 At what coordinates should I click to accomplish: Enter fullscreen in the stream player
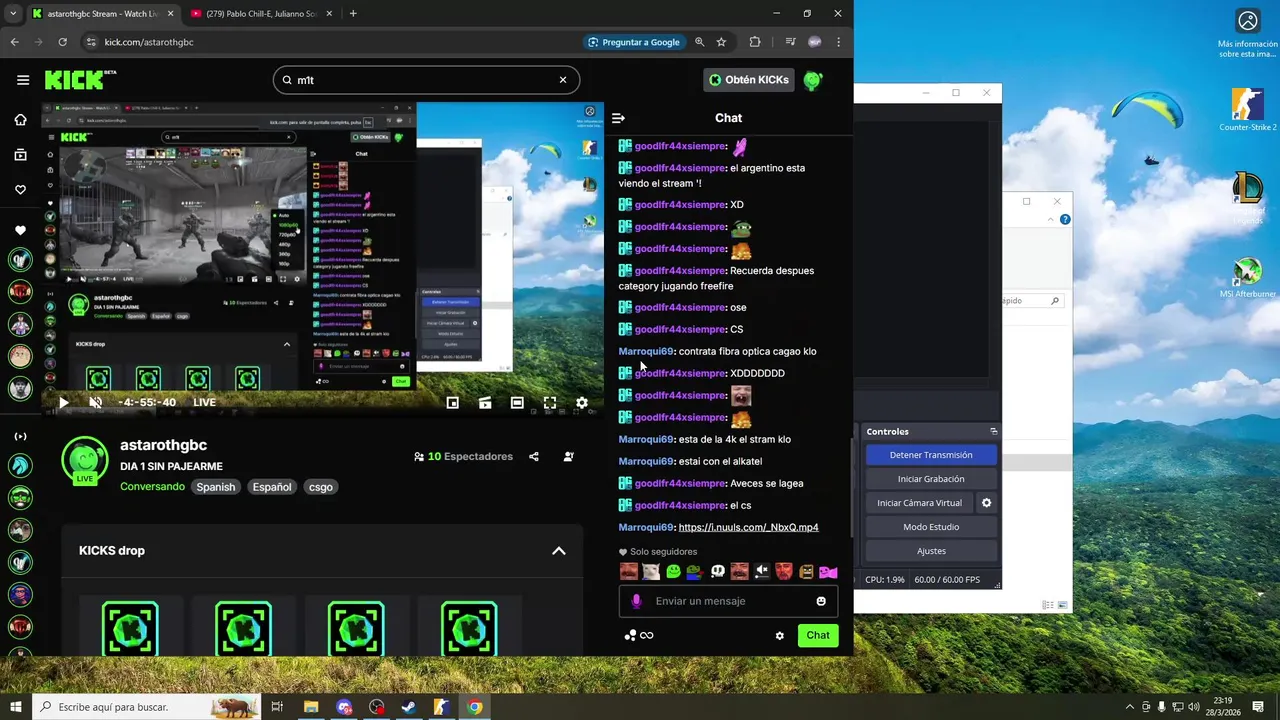pyautogui.click(x=550, y=403)
